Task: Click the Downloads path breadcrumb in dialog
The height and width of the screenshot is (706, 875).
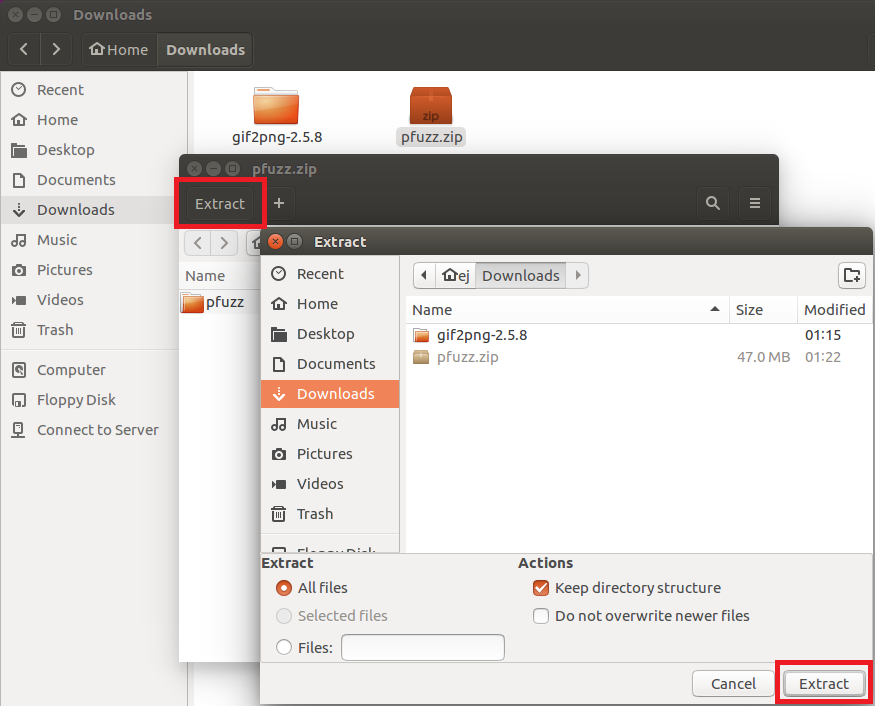Action: (520, 276)
